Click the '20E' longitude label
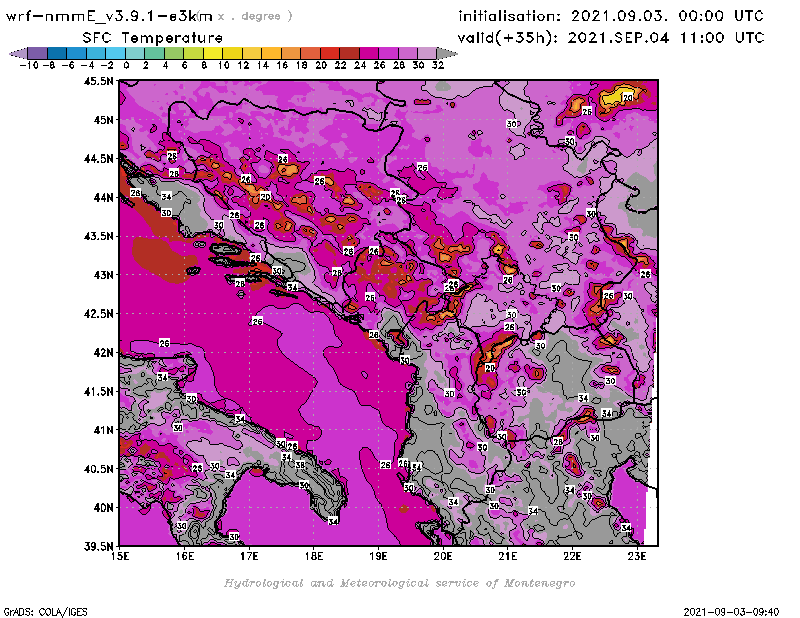Image resolution: width=800 pixels, height=618 pixels. click(x=443, y=556)
